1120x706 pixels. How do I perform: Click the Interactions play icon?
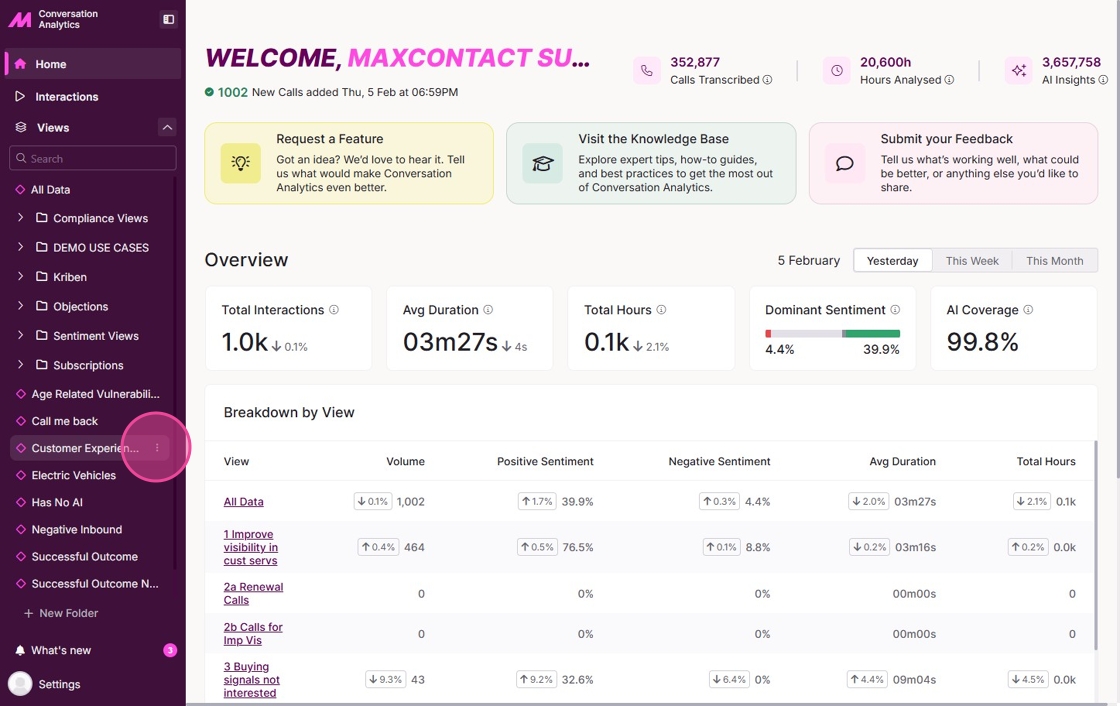click(x=20, y=96)
